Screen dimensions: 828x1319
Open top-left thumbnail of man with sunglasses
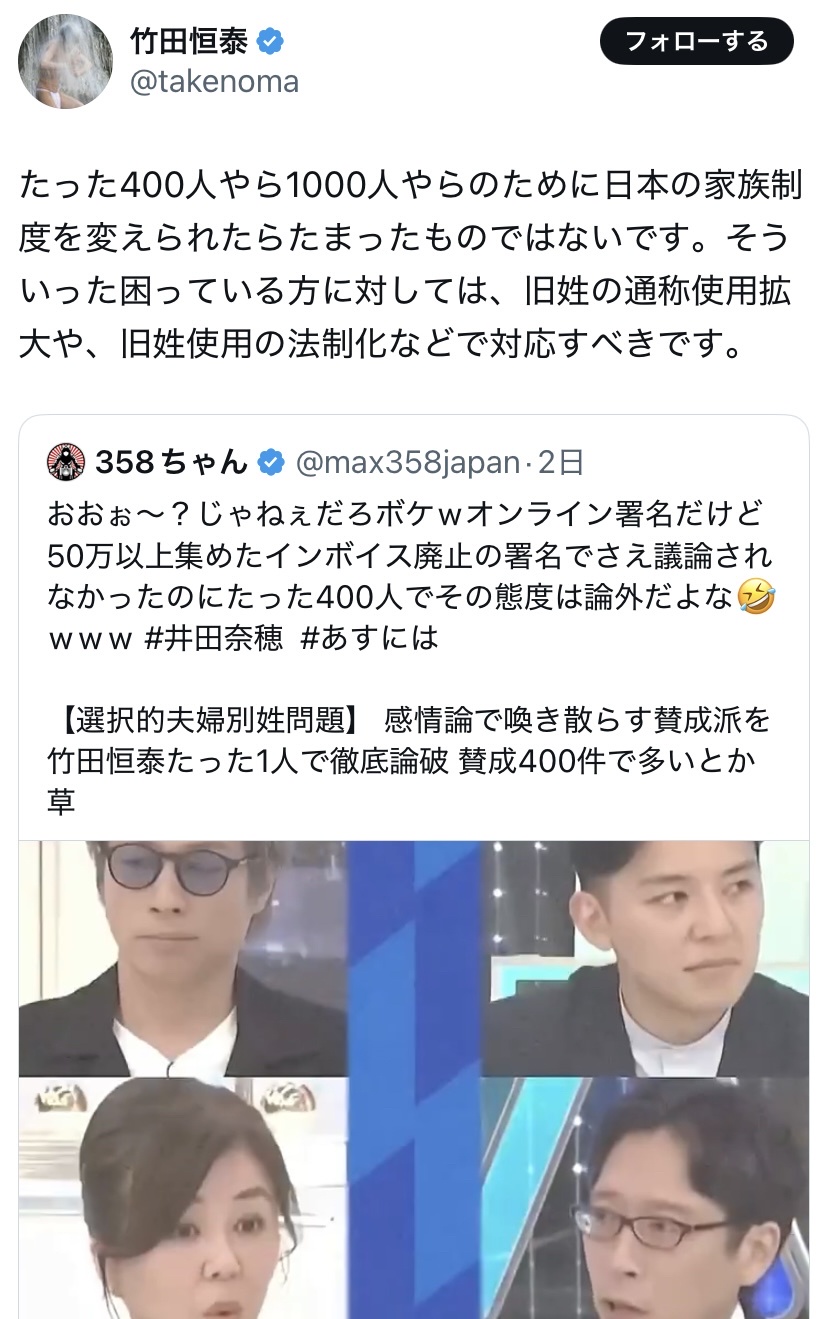tap(183, 958)
